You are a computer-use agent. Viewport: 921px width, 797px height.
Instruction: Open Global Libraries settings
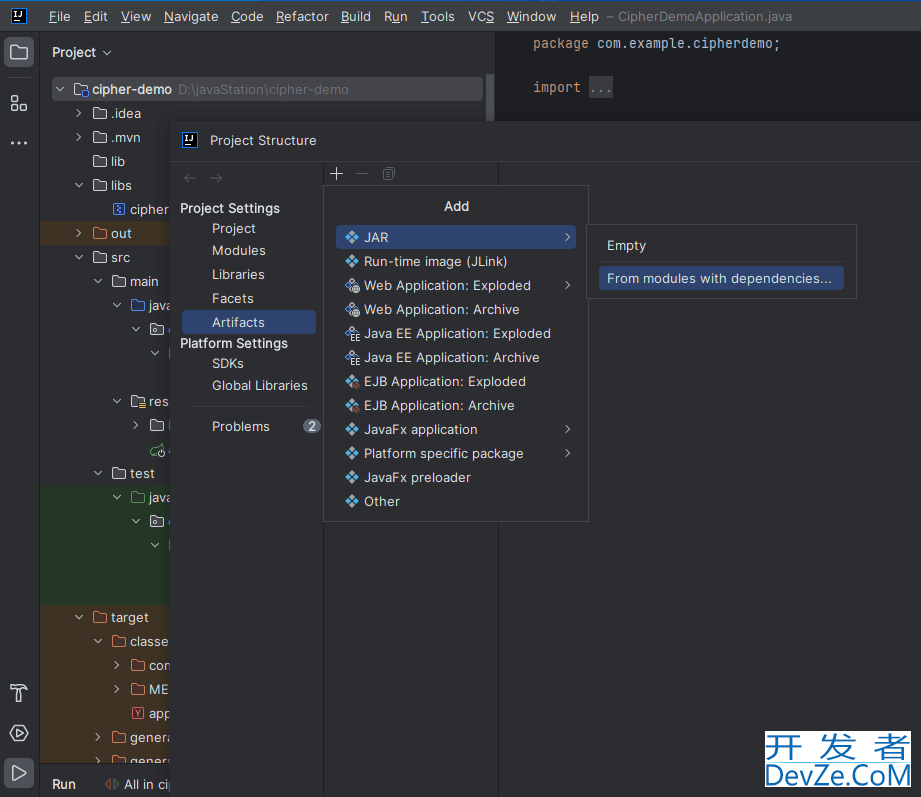(260, 385)
